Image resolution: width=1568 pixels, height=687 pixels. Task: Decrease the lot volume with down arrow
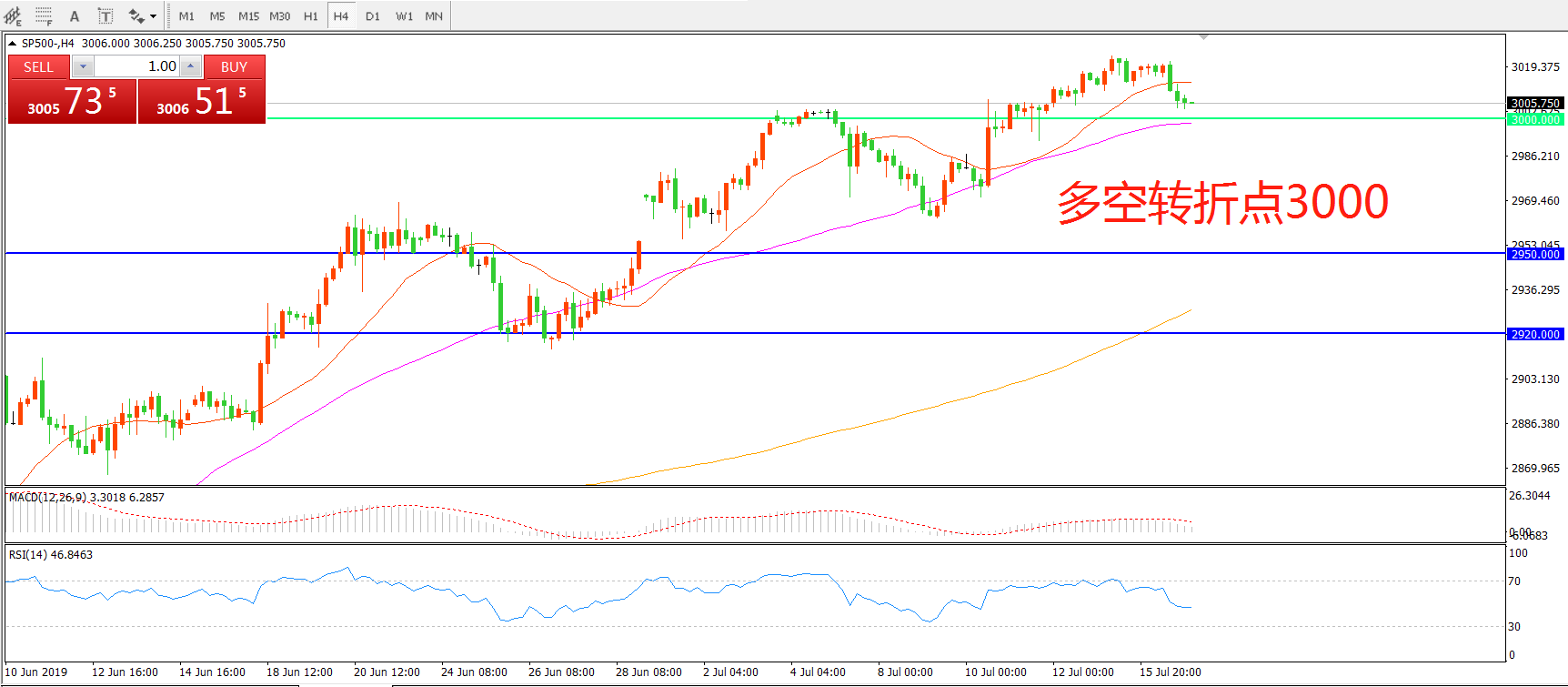[x=83, y=66]
